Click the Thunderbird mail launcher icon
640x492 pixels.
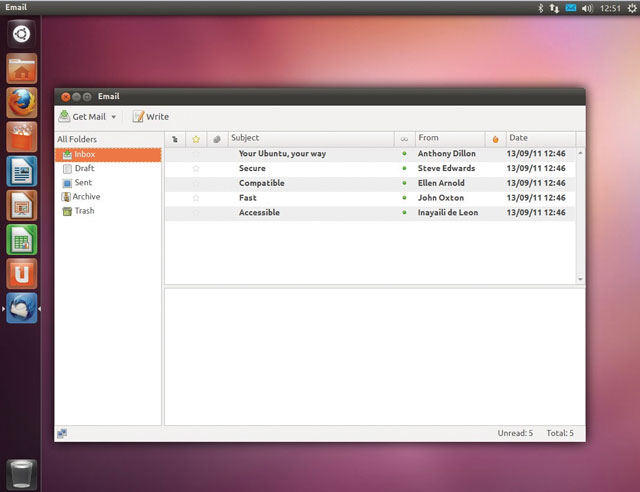[x=22, y=308]
